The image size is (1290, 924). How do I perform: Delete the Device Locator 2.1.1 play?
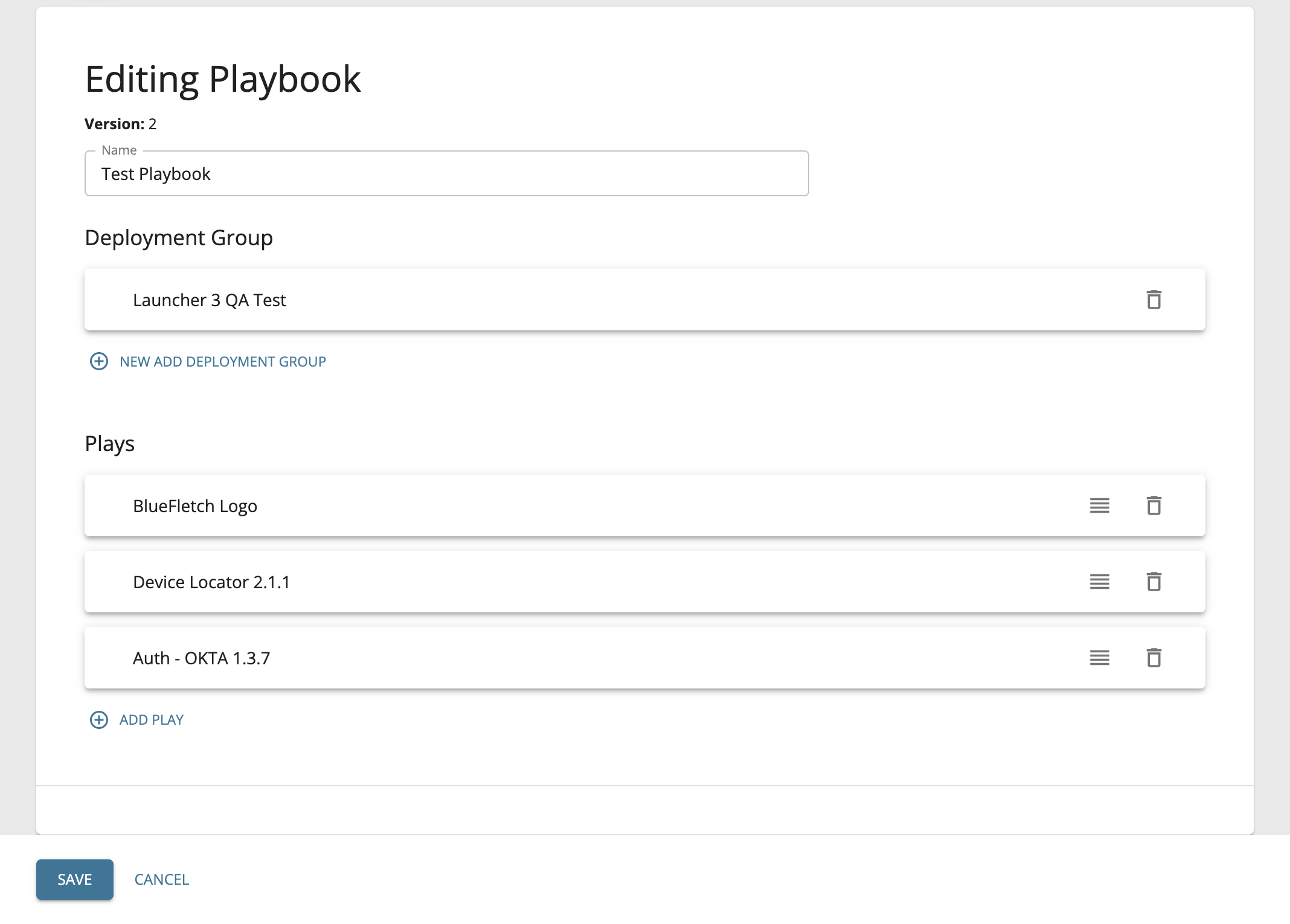point(1154,582)
